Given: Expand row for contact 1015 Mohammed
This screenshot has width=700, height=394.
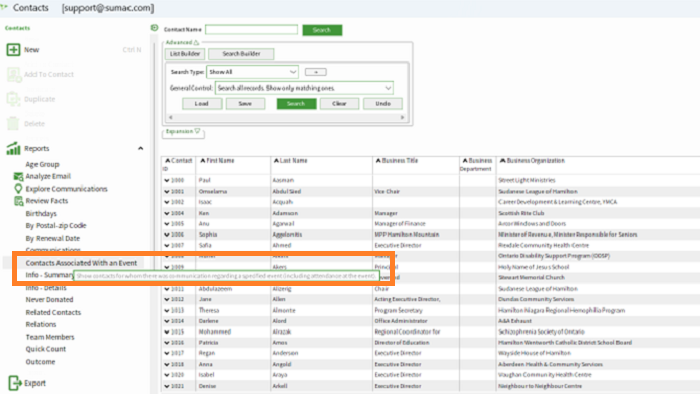Looking at the screenshot, I should click(x=167, y=332).
